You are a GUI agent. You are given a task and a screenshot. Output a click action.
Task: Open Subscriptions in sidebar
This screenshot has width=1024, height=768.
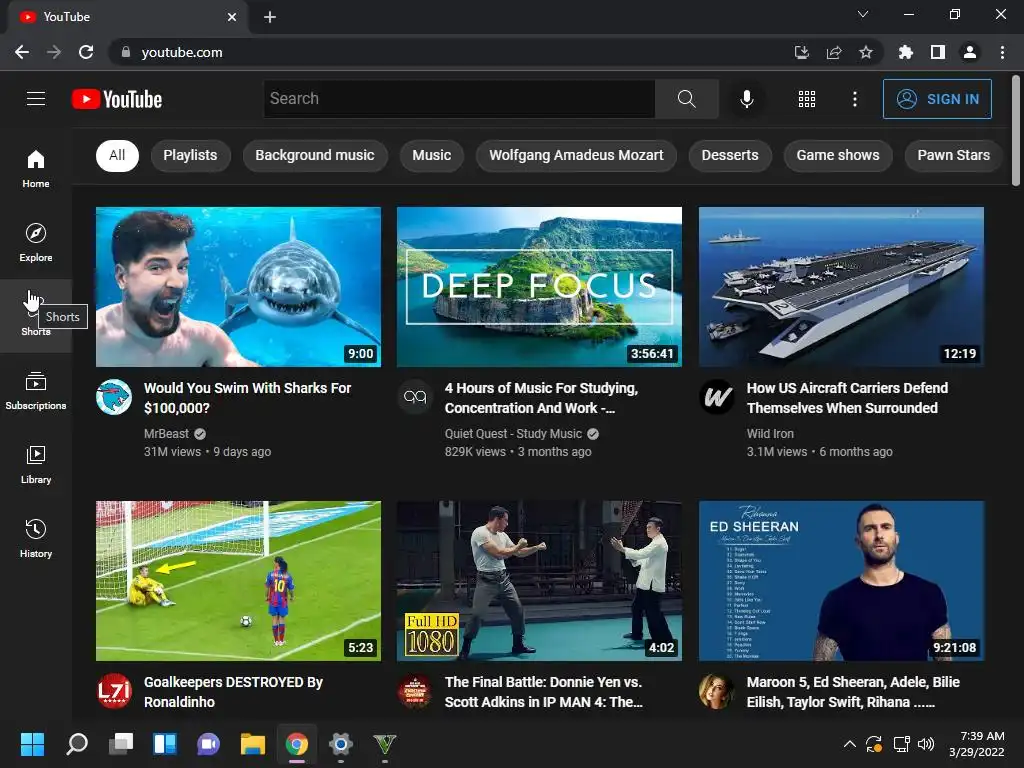tap(36, 391)
